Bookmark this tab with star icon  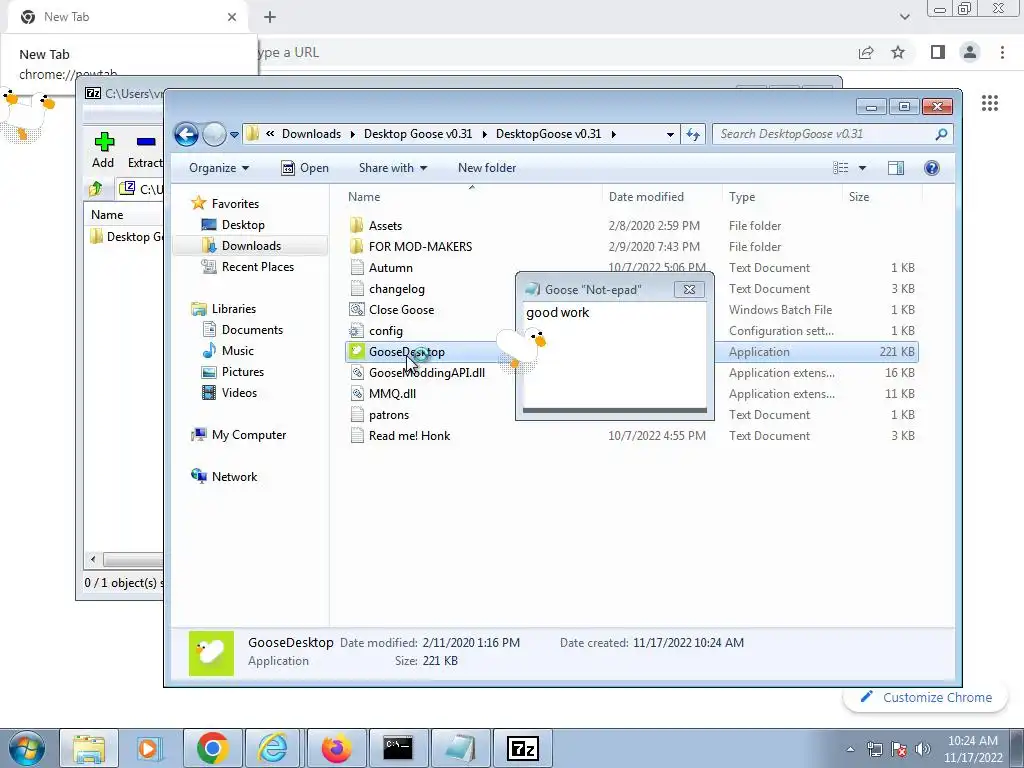click(x=898, y=52)
